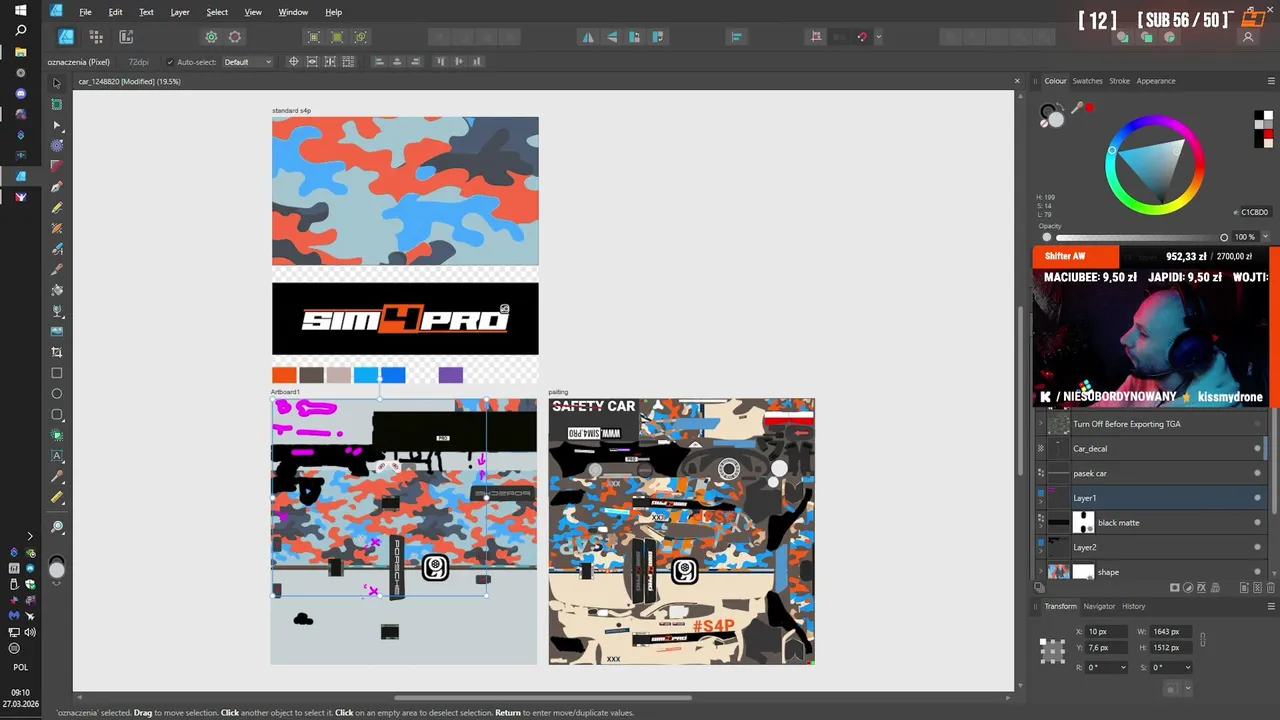Toggle visibility of Layer1

[x=1257, y=498]
